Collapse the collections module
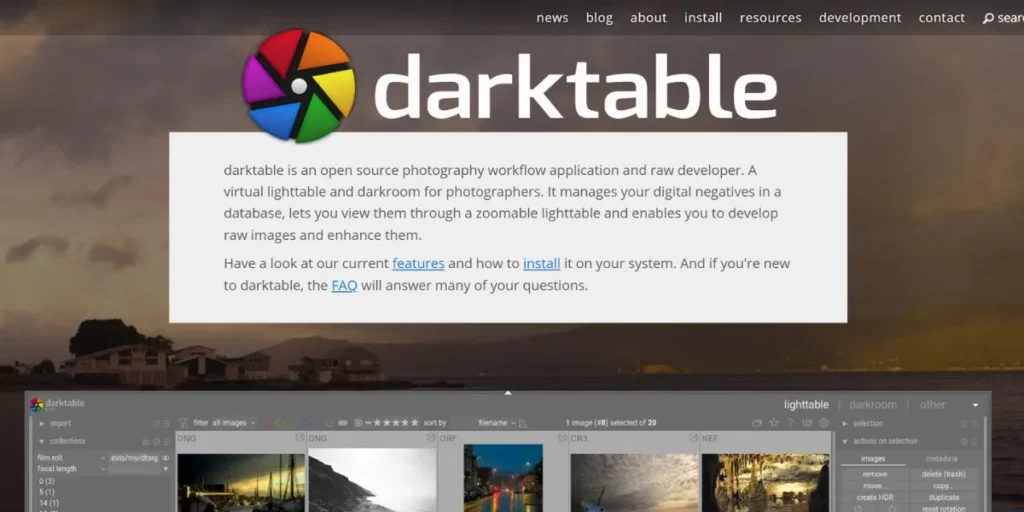This screenshot has width=1024, height=512. tap(42, 441)
